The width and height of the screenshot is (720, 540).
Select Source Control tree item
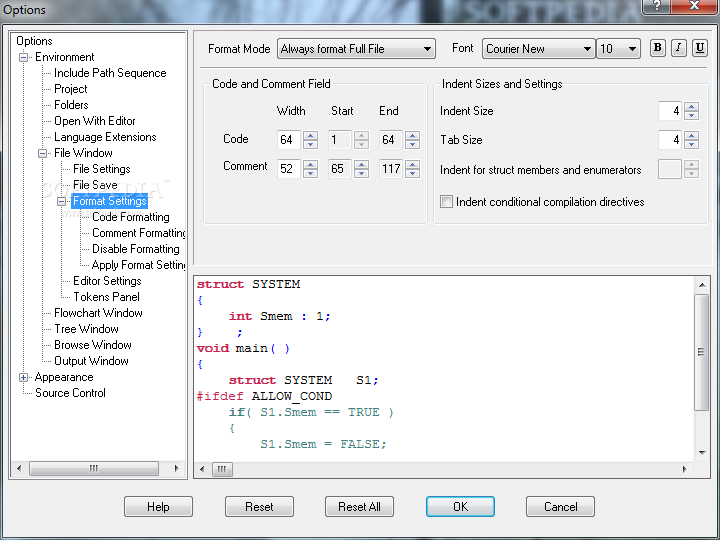pyautogui.click(x=70, y=393)
